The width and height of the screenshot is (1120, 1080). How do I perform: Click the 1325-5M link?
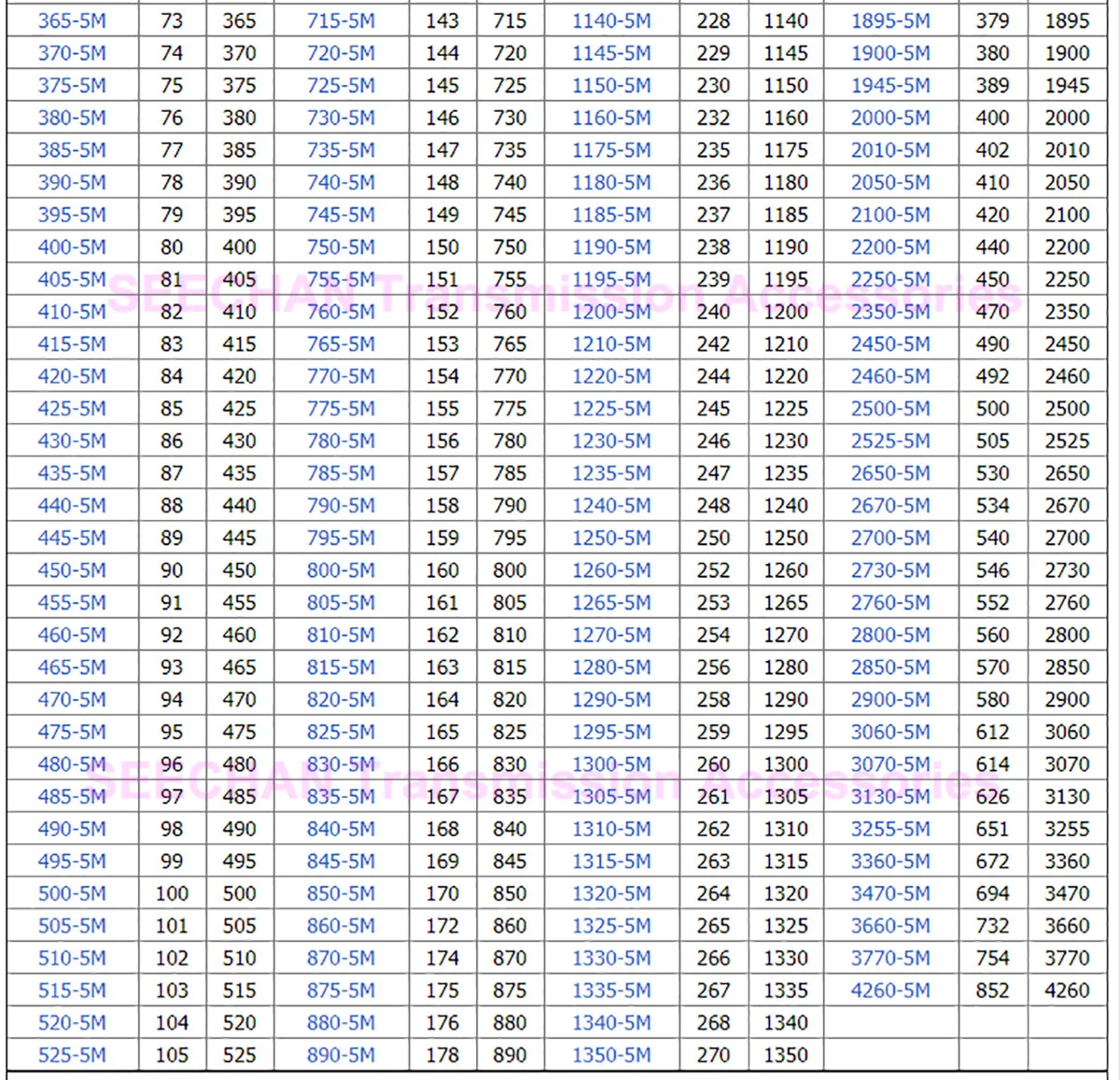pyautogui.click(x=611, y=926)
